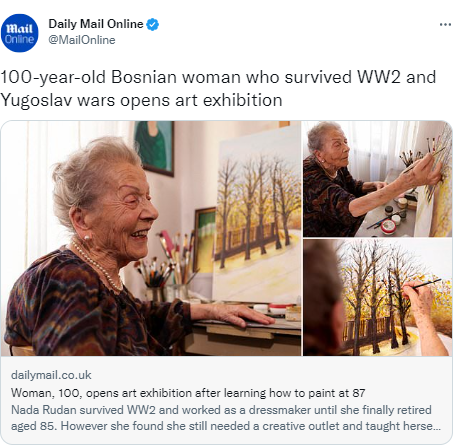Open the photo of woman painting near brushes
Image resolution: width=462 pixels, height=445 pixels.
[x=377, y=179]
